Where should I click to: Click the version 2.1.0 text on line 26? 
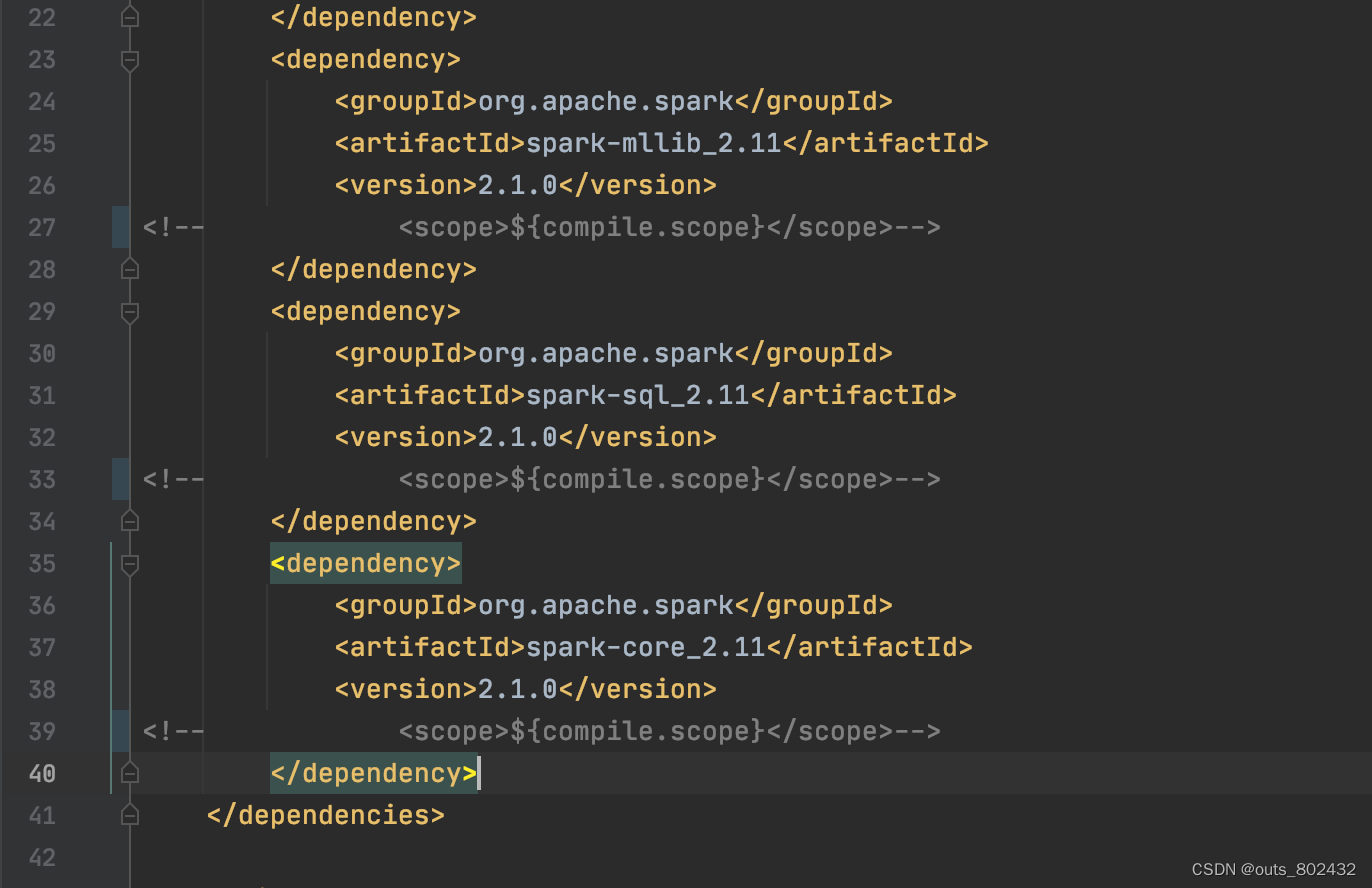coord(524,185)
